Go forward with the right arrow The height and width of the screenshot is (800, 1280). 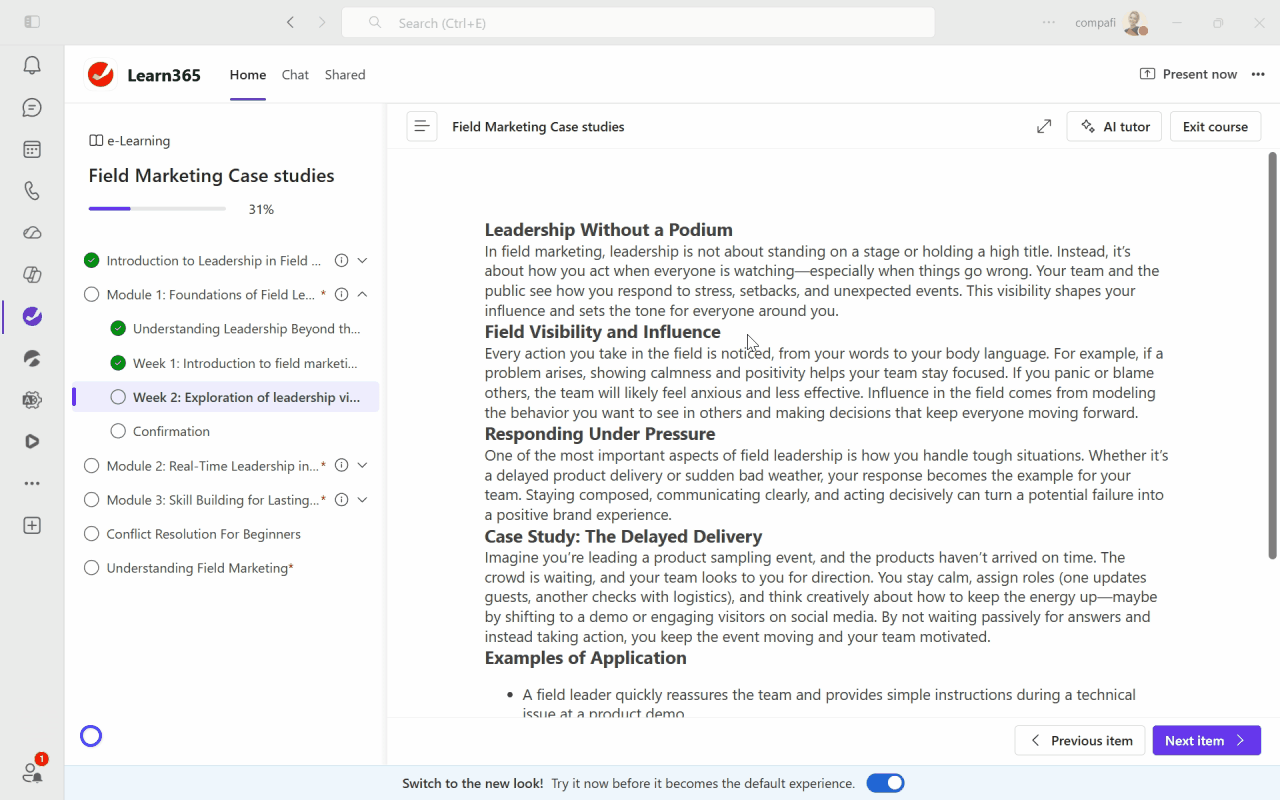pos(322,22)
